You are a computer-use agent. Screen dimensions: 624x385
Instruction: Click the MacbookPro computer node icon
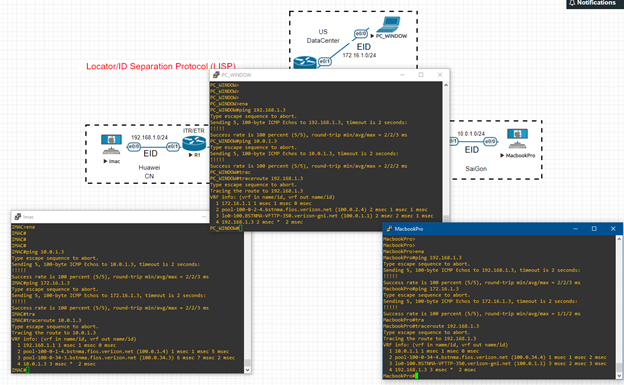[517, 139]
